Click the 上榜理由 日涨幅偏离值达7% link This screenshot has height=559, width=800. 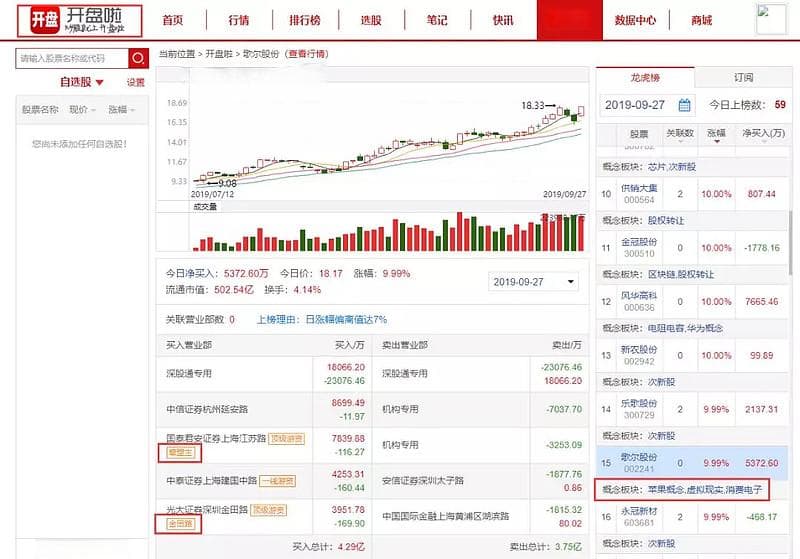(321, 320)
